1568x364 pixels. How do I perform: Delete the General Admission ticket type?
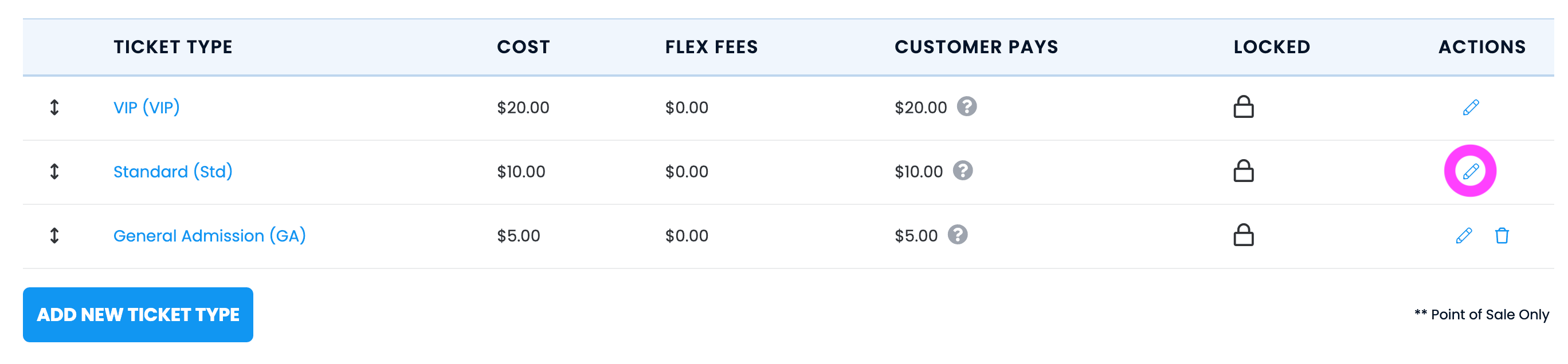coord(1502,235)
